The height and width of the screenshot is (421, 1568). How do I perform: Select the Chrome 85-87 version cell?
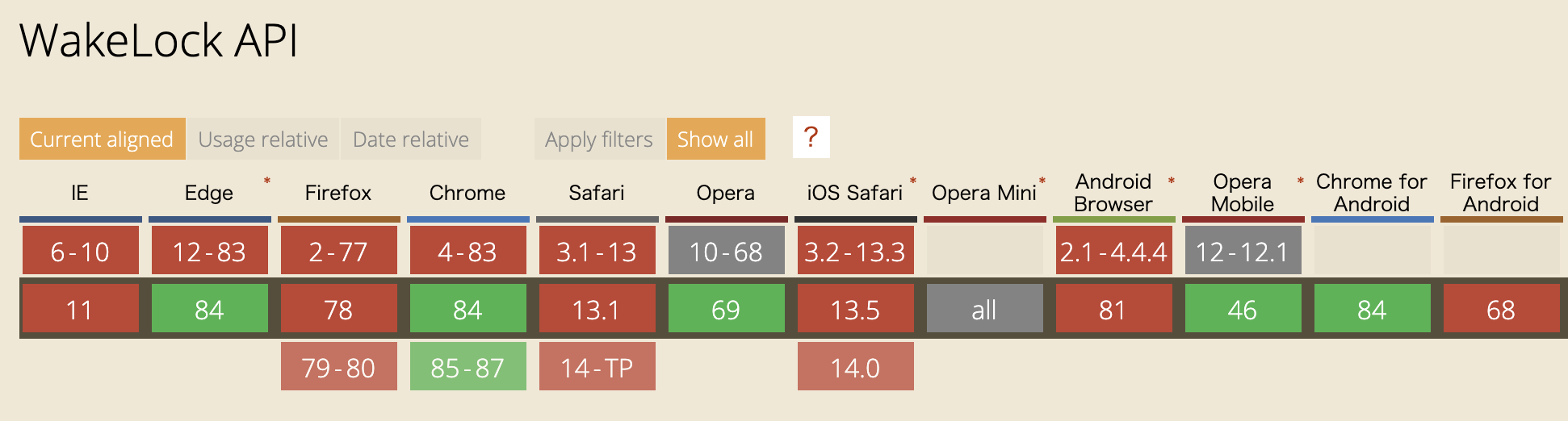[x=467, y=367]
